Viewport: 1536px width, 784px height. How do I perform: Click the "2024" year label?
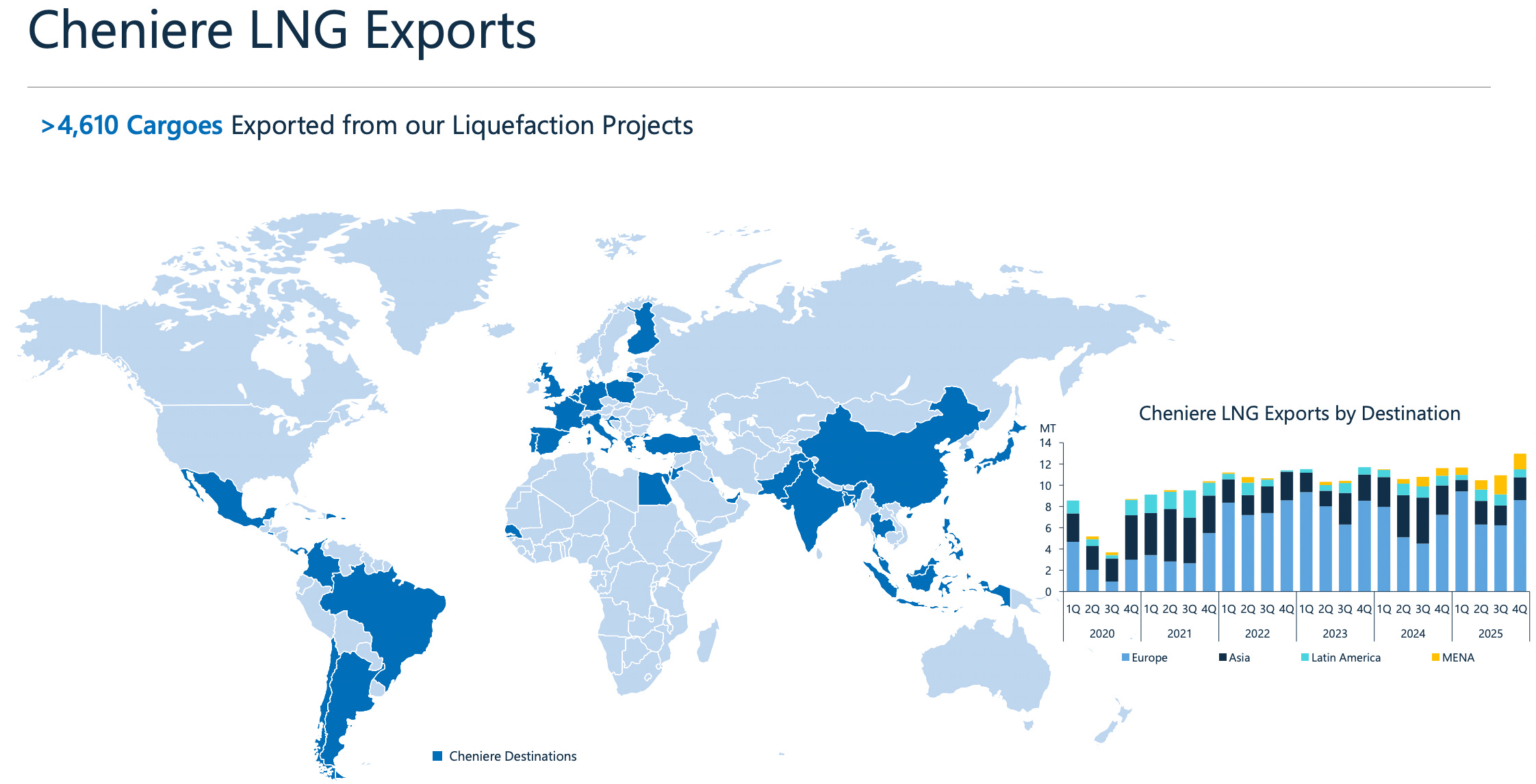click(x=1413, y=633)
